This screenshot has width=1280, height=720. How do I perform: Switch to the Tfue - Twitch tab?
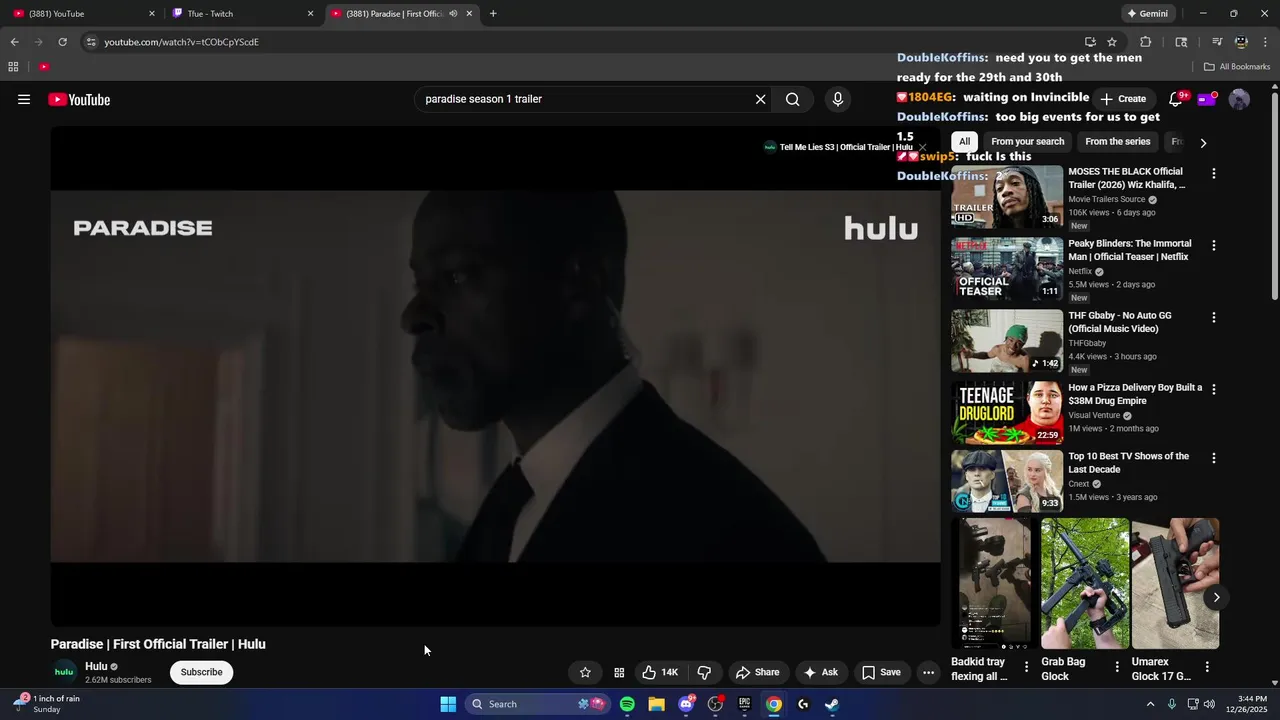point(243,14)
